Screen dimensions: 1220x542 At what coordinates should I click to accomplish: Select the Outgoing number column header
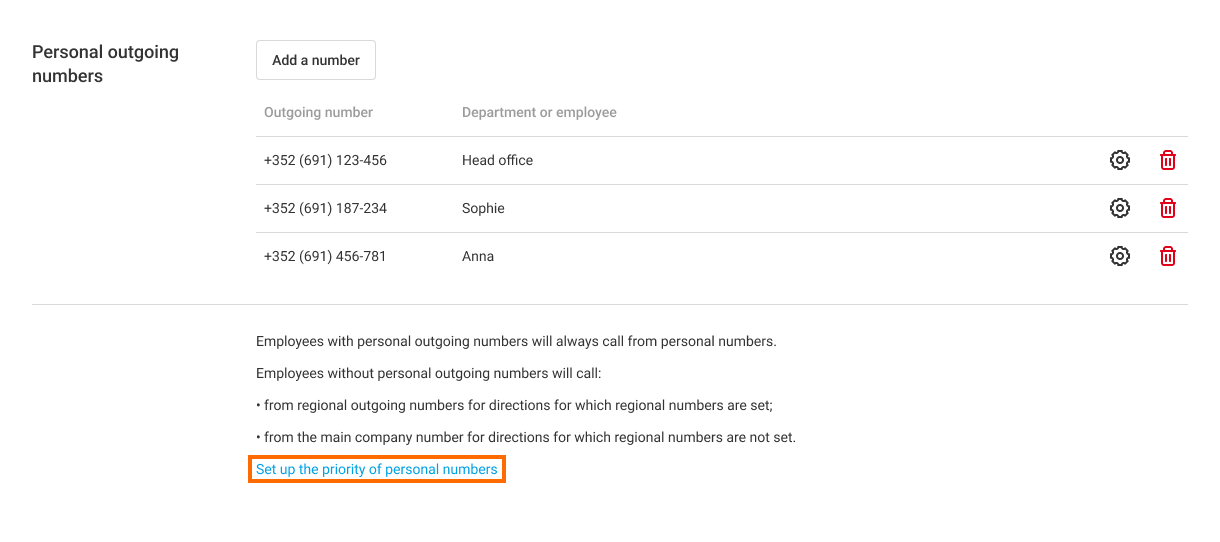tap(318, 112)
